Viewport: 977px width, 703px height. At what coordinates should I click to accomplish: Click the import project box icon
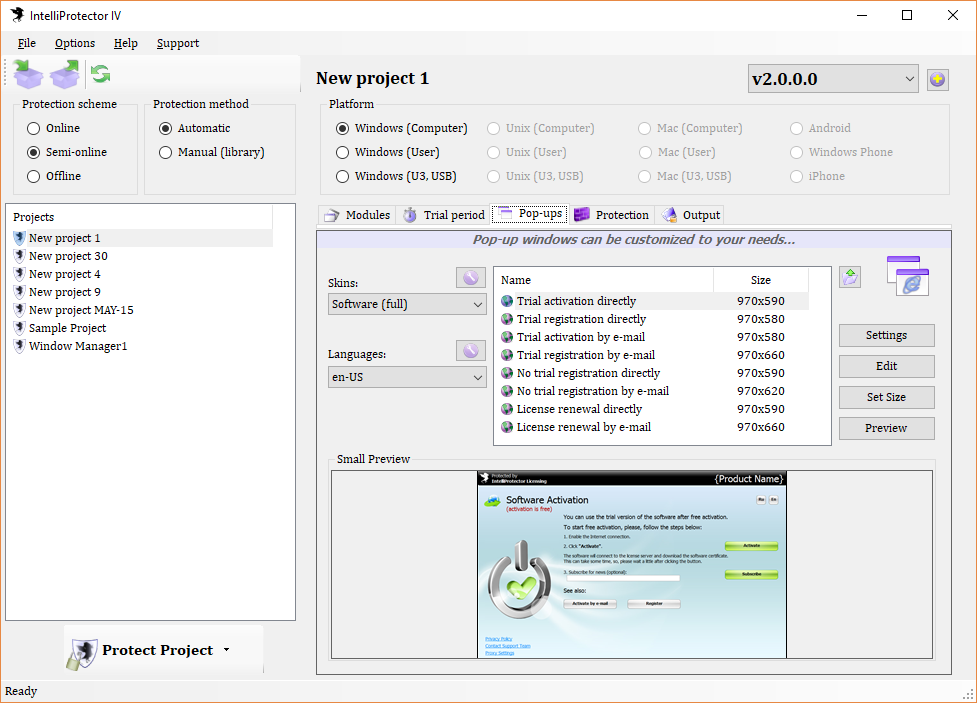click(28, 74)
